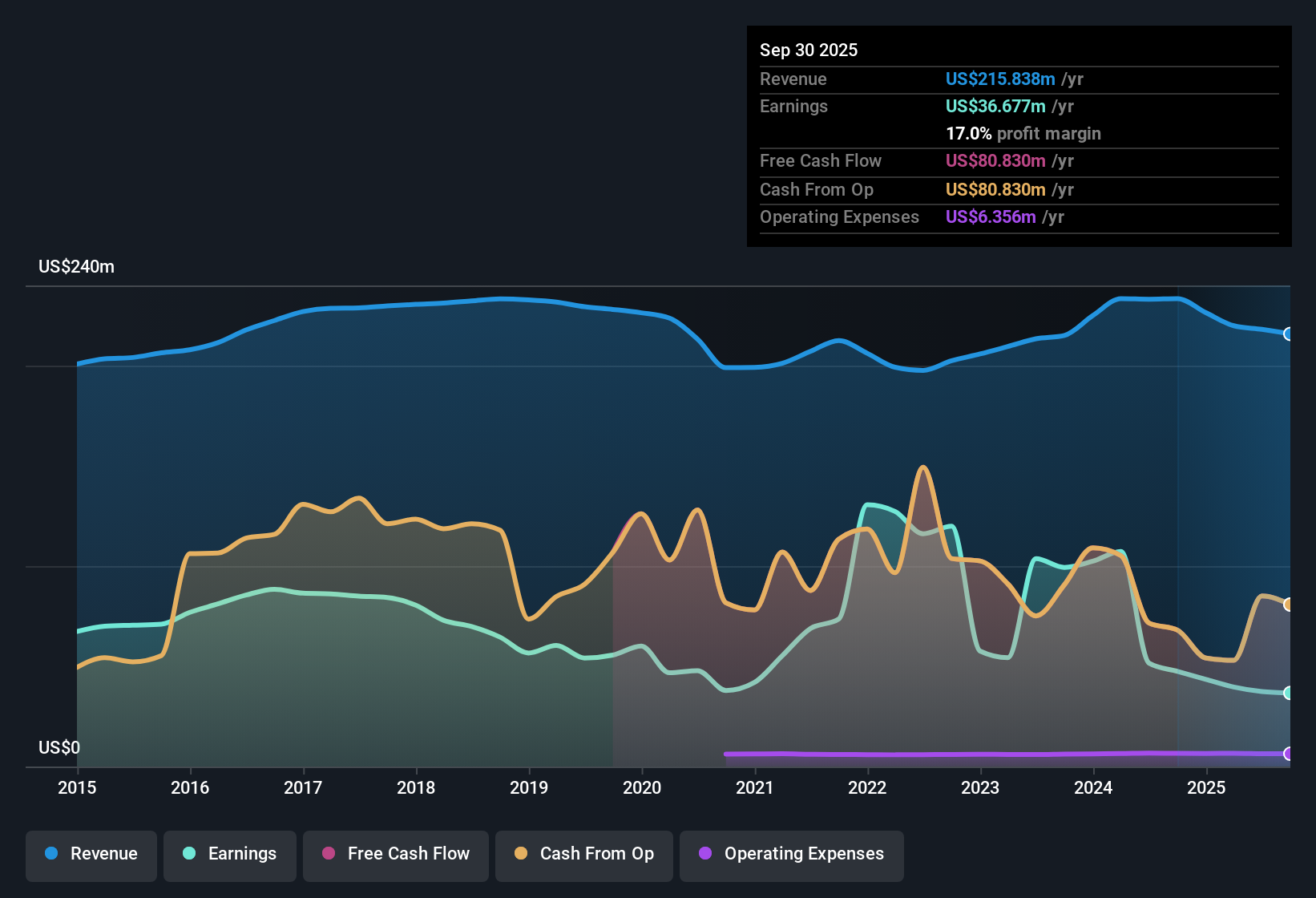This screenshot has width=1316, height=898.
Task: Toggle the Revenue series visibility
Action: [x=91, y=854]
